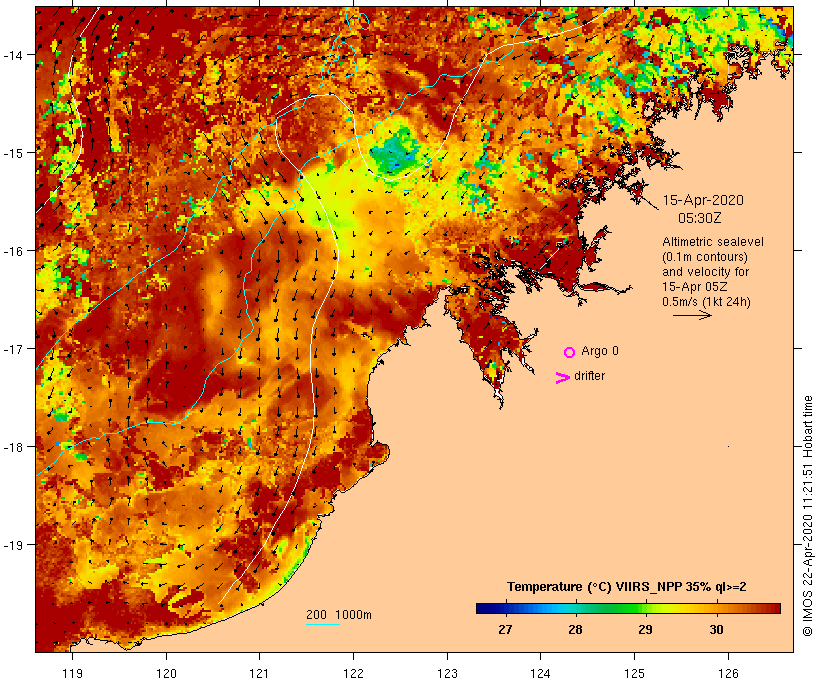
Task: Click the longitude axis label 119
Action: 72,673
